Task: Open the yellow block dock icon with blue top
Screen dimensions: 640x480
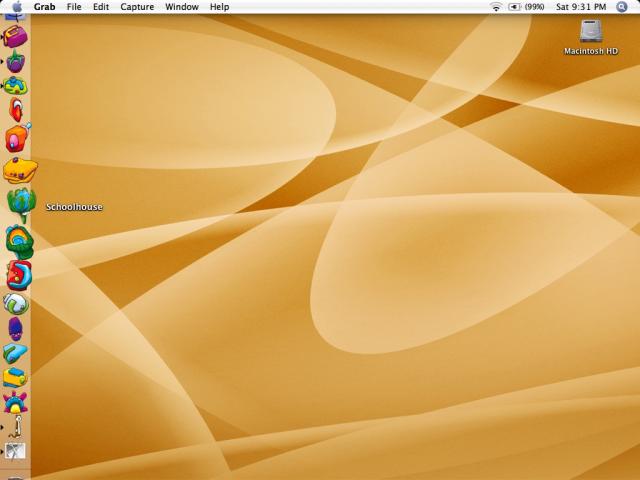Action: point(15,378)
